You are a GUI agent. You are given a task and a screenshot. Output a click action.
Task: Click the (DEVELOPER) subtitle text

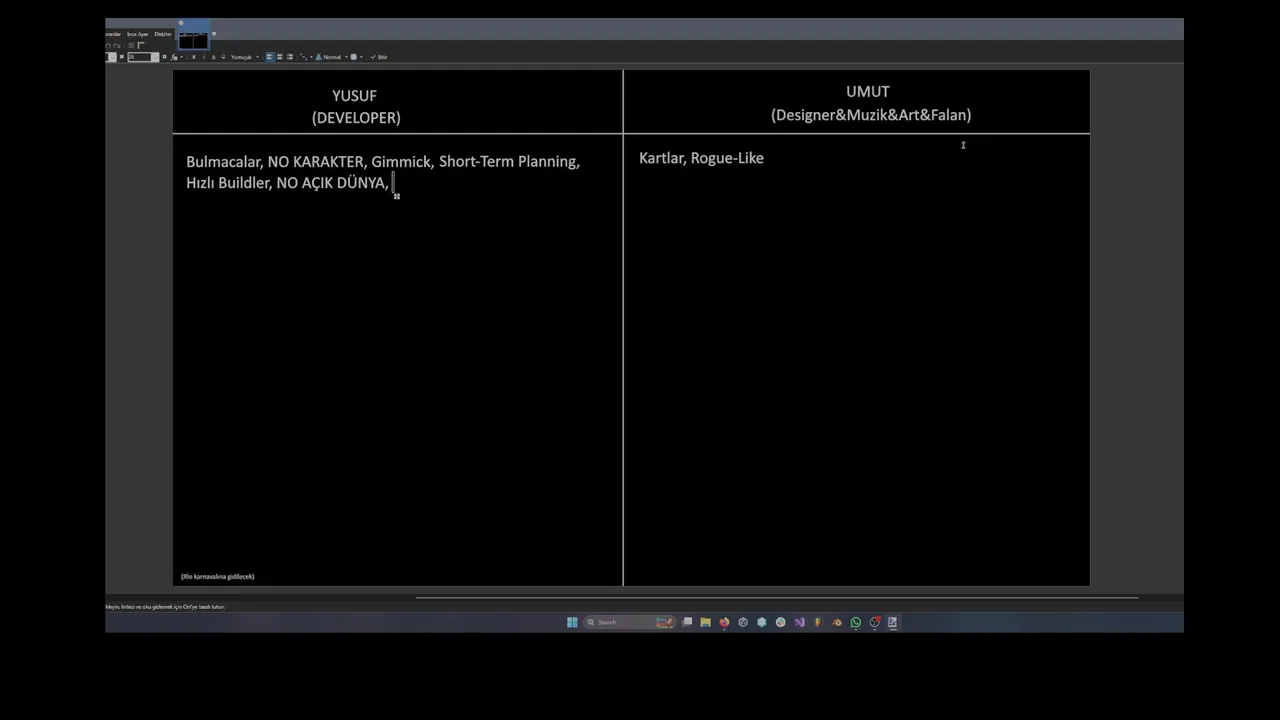(x=356, y=118)
